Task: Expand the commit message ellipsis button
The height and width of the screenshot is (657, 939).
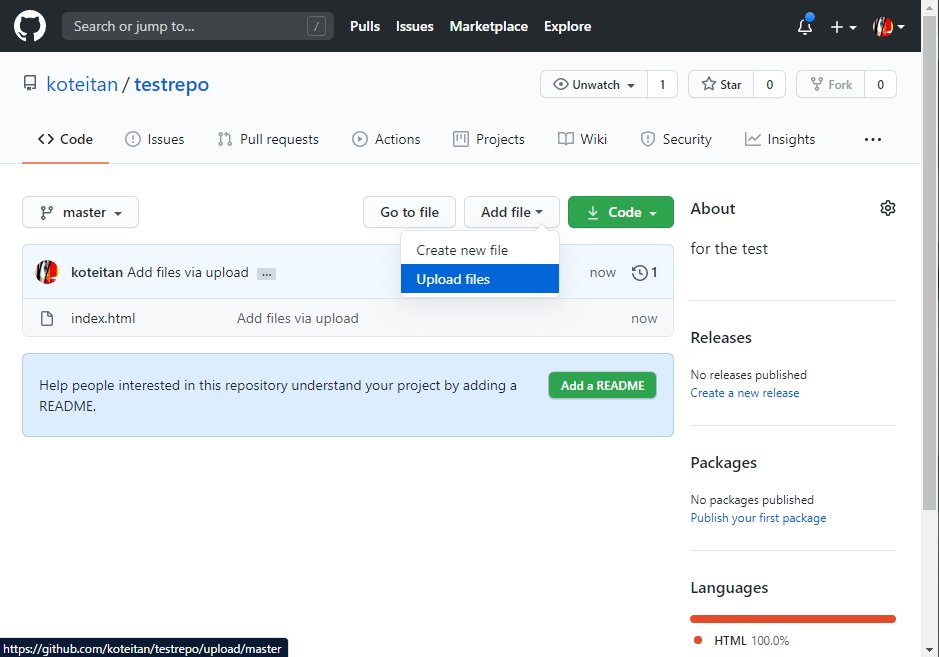Action: coord(266,273)
